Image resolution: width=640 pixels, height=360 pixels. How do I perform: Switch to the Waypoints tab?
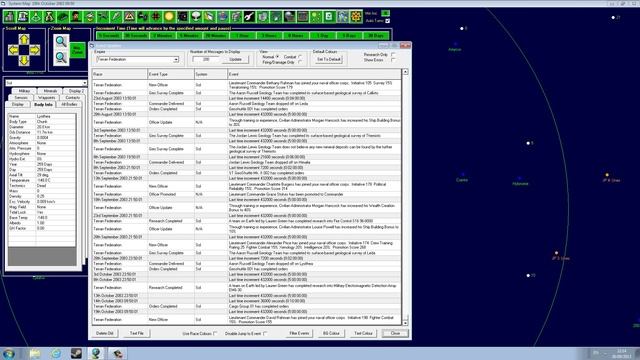pyautogui.click(x=47, y=98)
